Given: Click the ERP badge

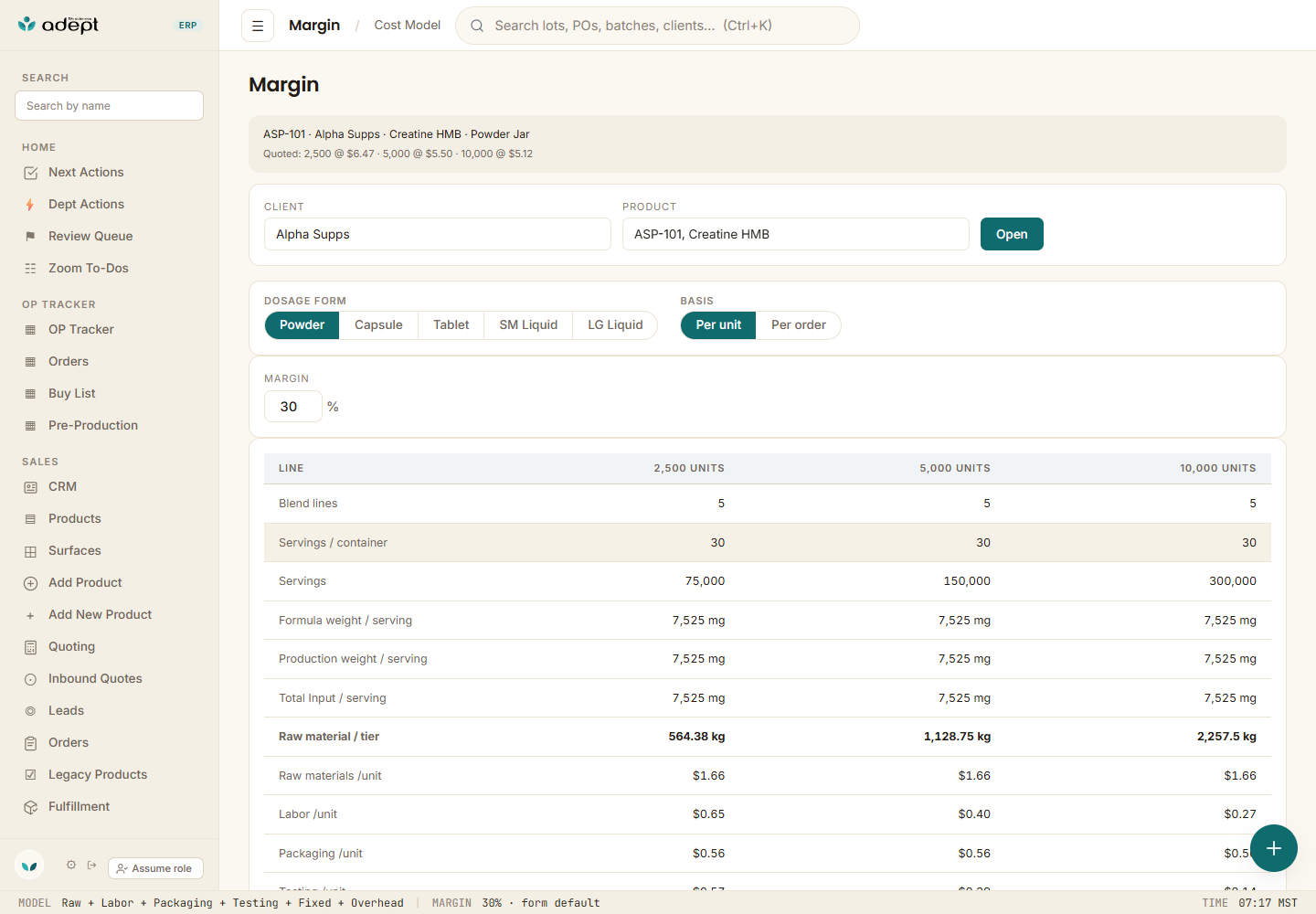Looking at the screenshot, I should [188, 26].
